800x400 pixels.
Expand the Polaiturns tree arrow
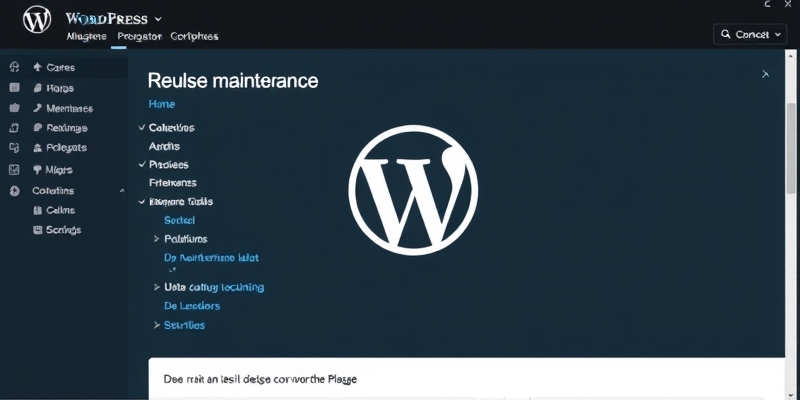coord(157,238)
